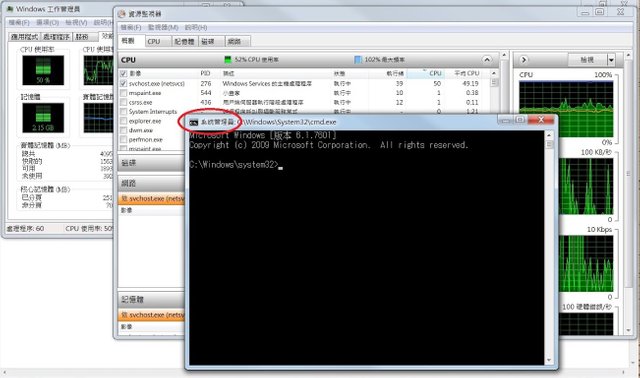
Task: Click the physical memory history graph in Task Manager
Action: click(98, 118)
